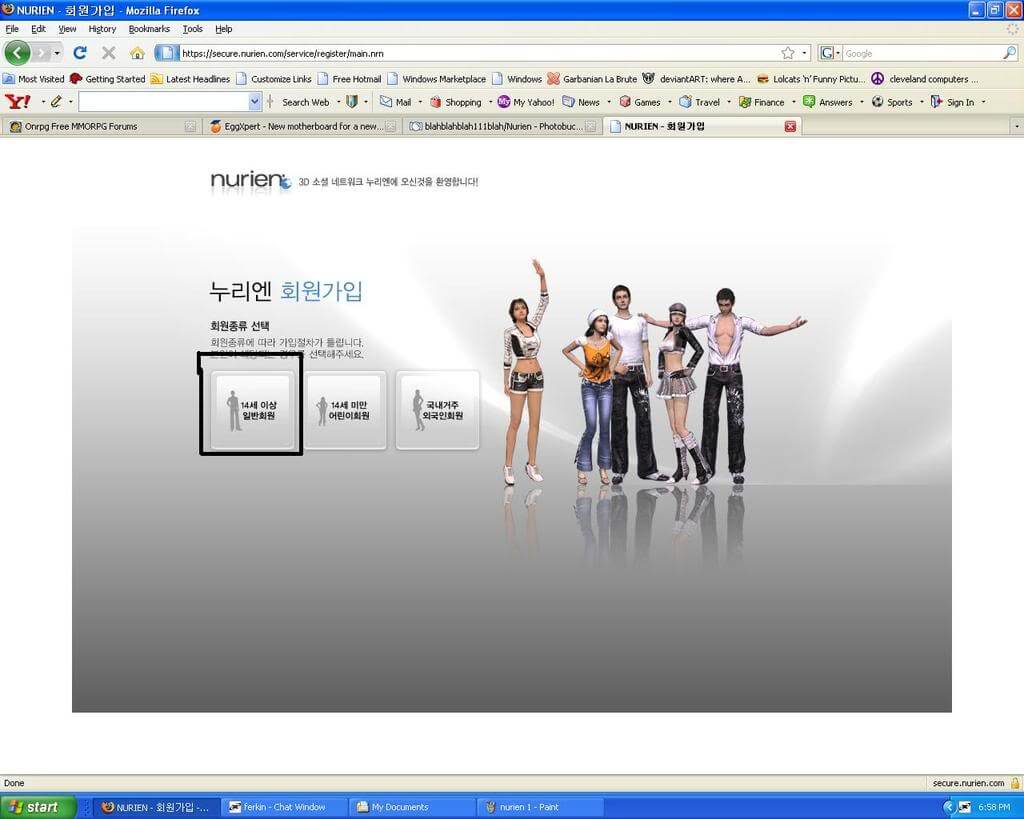Open the History menu
Image resolution: width=1024 pixels, height=819 pixels.
click(102, 29)
